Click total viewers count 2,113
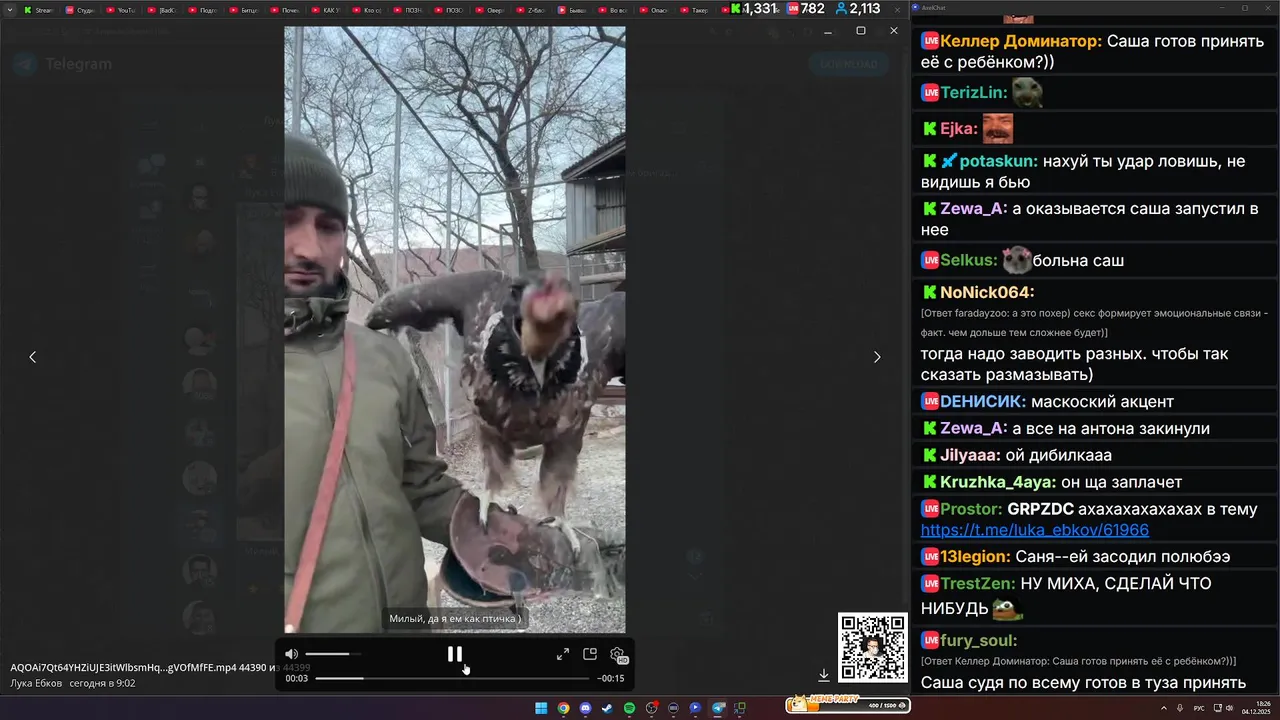 857,9
